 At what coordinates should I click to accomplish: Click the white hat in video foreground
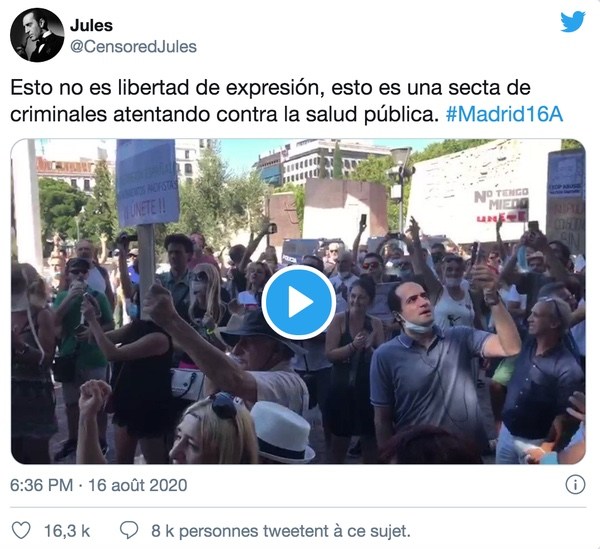282,431
